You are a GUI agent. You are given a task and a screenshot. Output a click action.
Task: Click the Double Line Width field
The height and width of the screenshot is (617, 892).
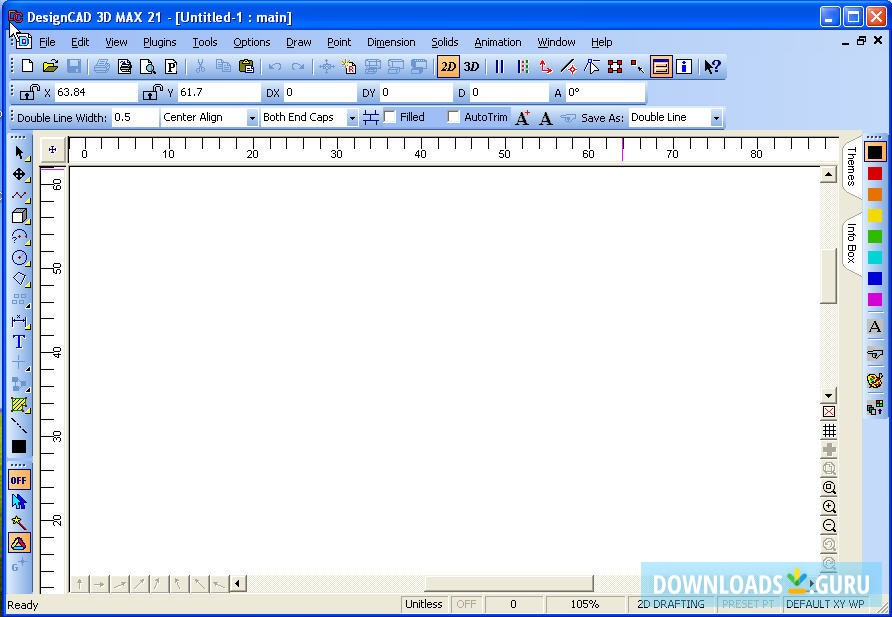coord(135,118)
